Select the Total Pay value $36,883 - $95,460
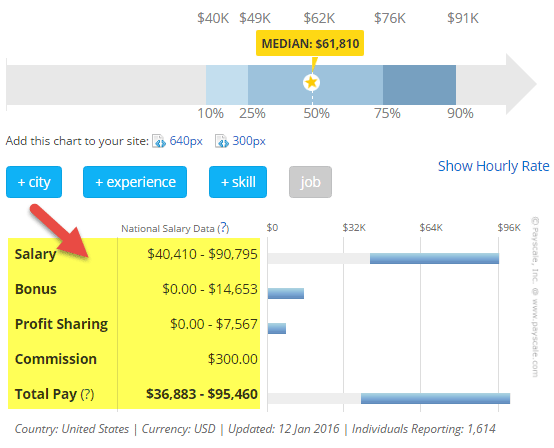The height and width of the screenshot is (448, 554). click(x=202, y=394)
